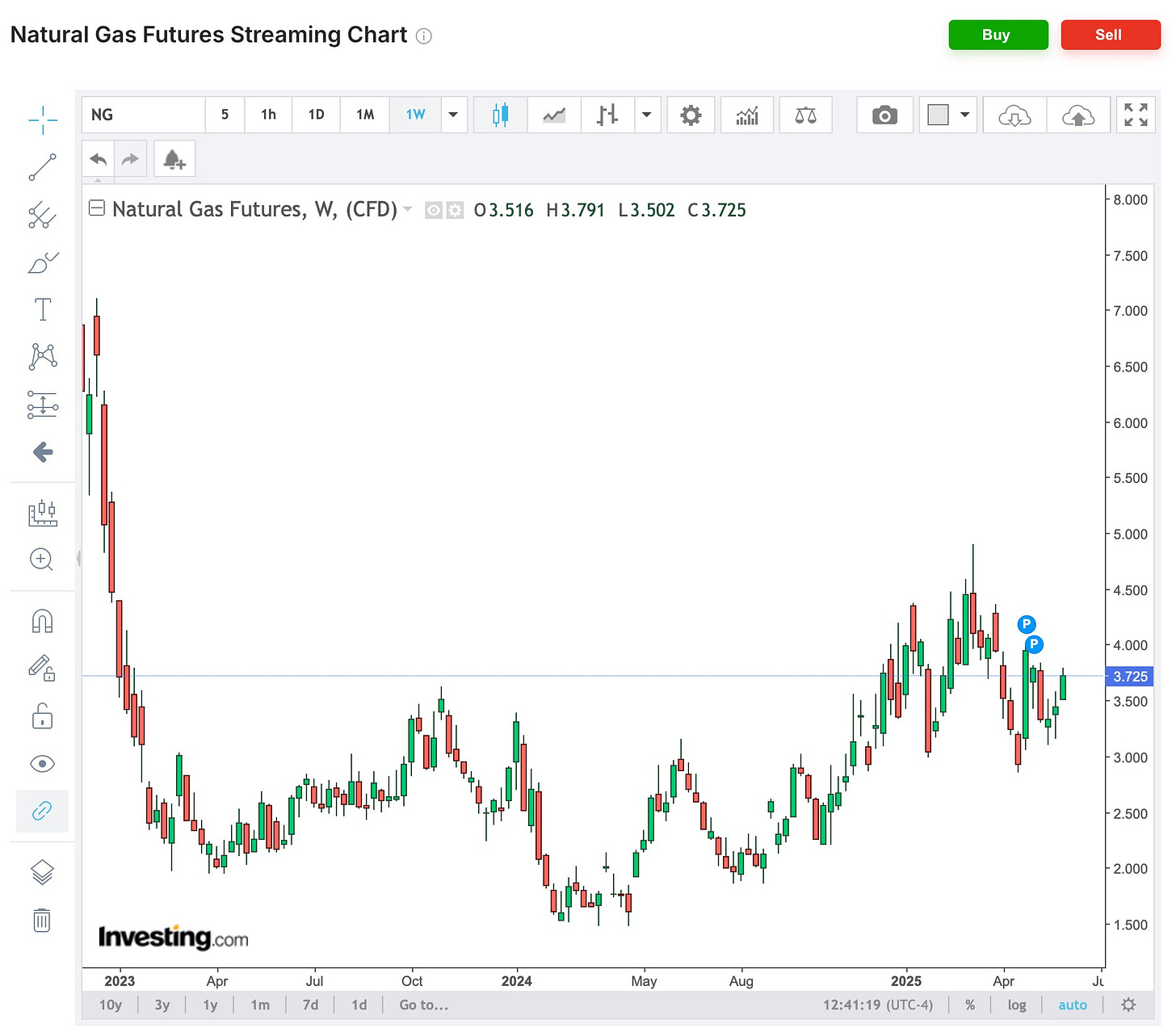Select the brush drawing tool
The image size is (1176, 1032).
coord(43,262)
